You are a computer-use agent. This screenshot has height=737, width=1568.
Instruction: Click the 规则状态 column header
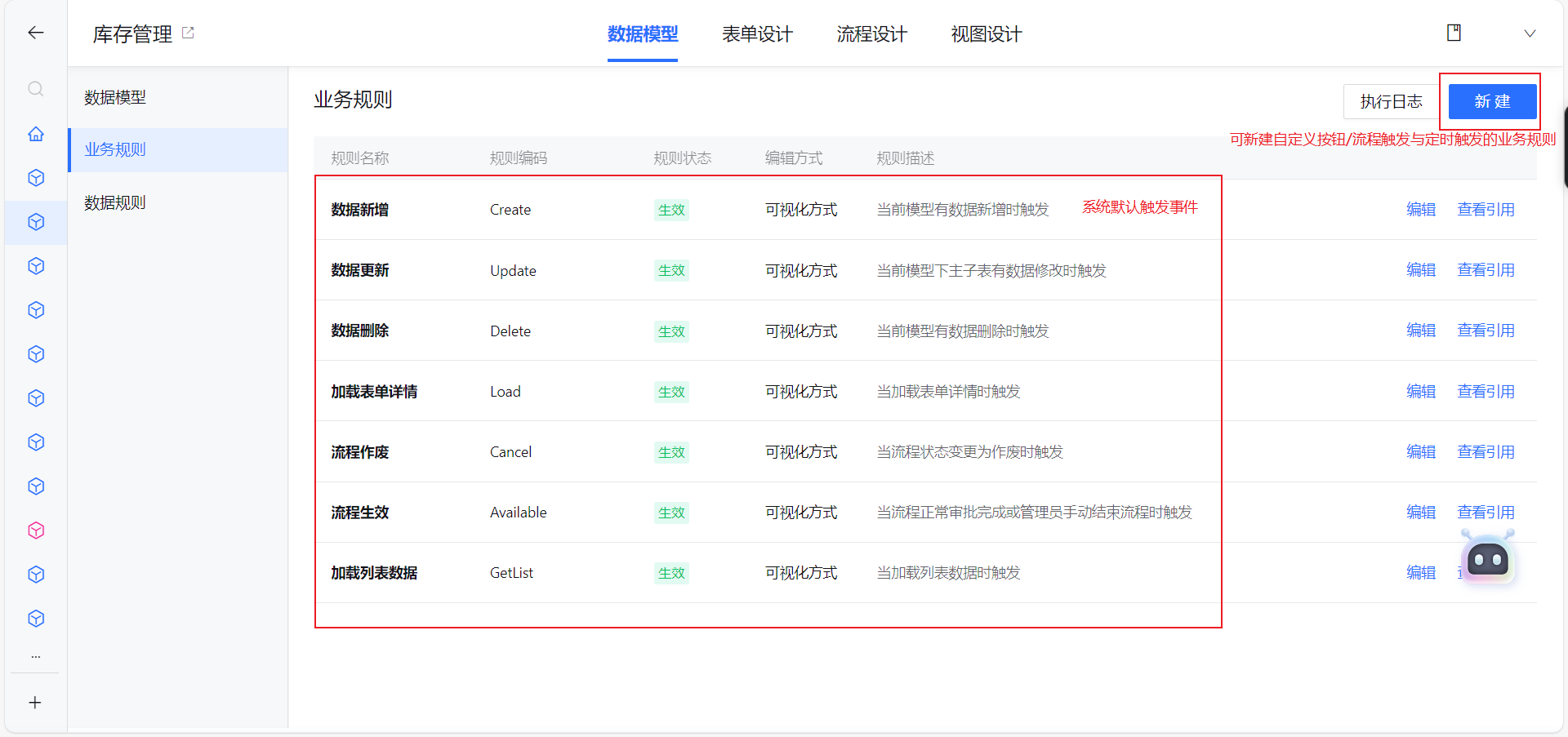click(683, 158)
